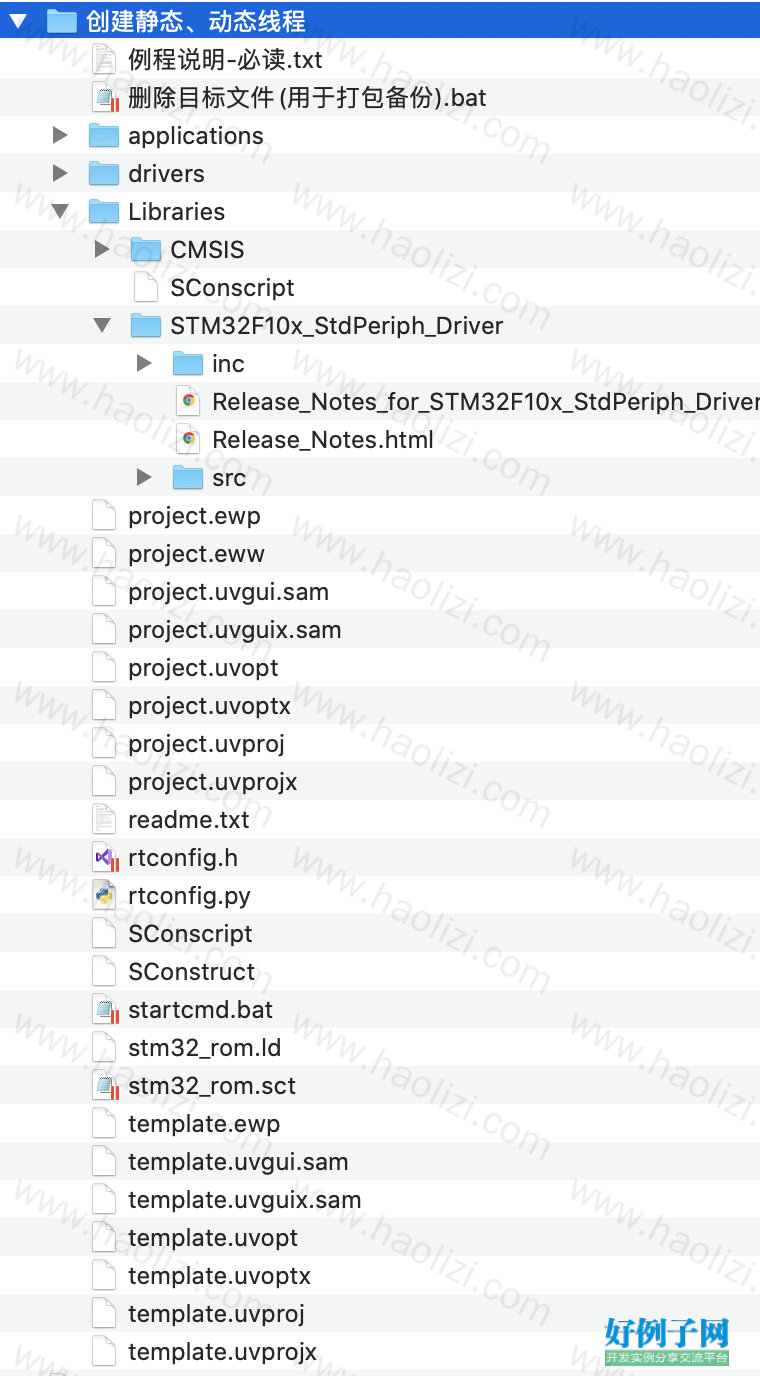Collapse the 创建静态、动态线程 root folder triangle
This screenshot has width=760, height=1376.
18,21
